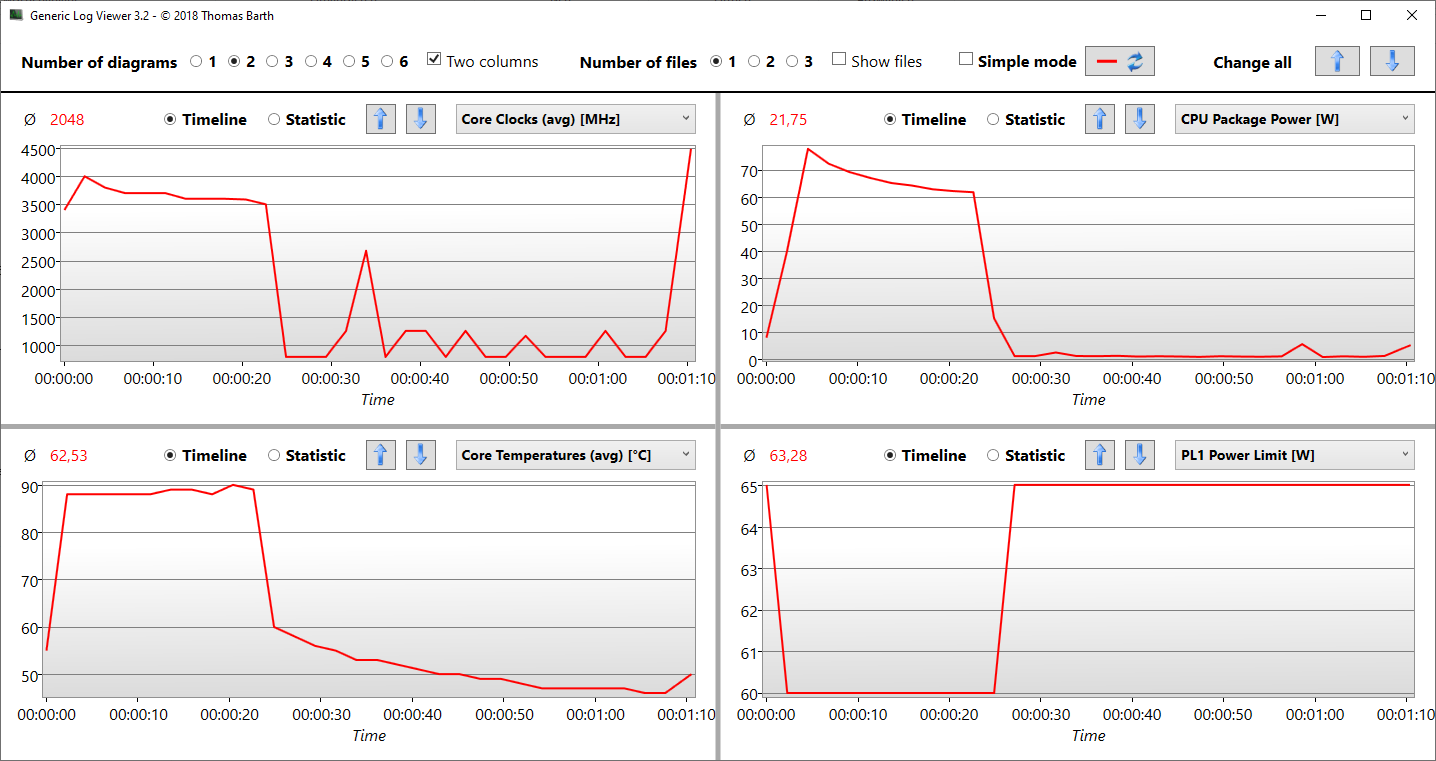Set number of diagrams to 4
The height and width of the screenshot is (761, 1436).
tap(311, 62)
